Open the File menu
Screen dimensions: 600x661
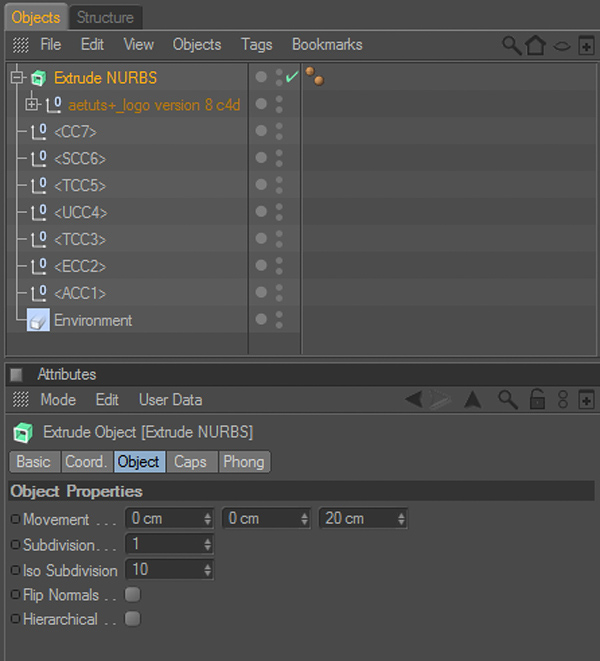tap(51, 45)
